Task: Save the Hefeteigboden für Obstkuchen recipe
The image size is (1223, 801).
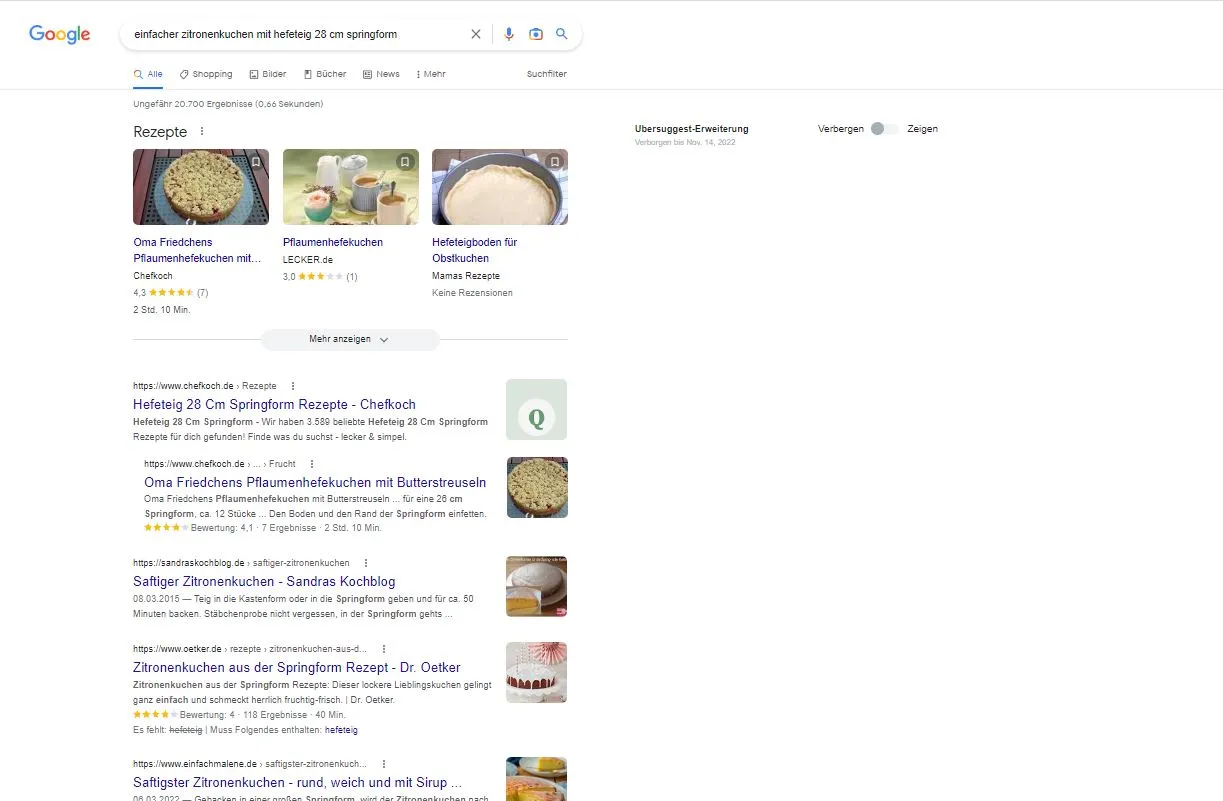Action: click(554, 161)
